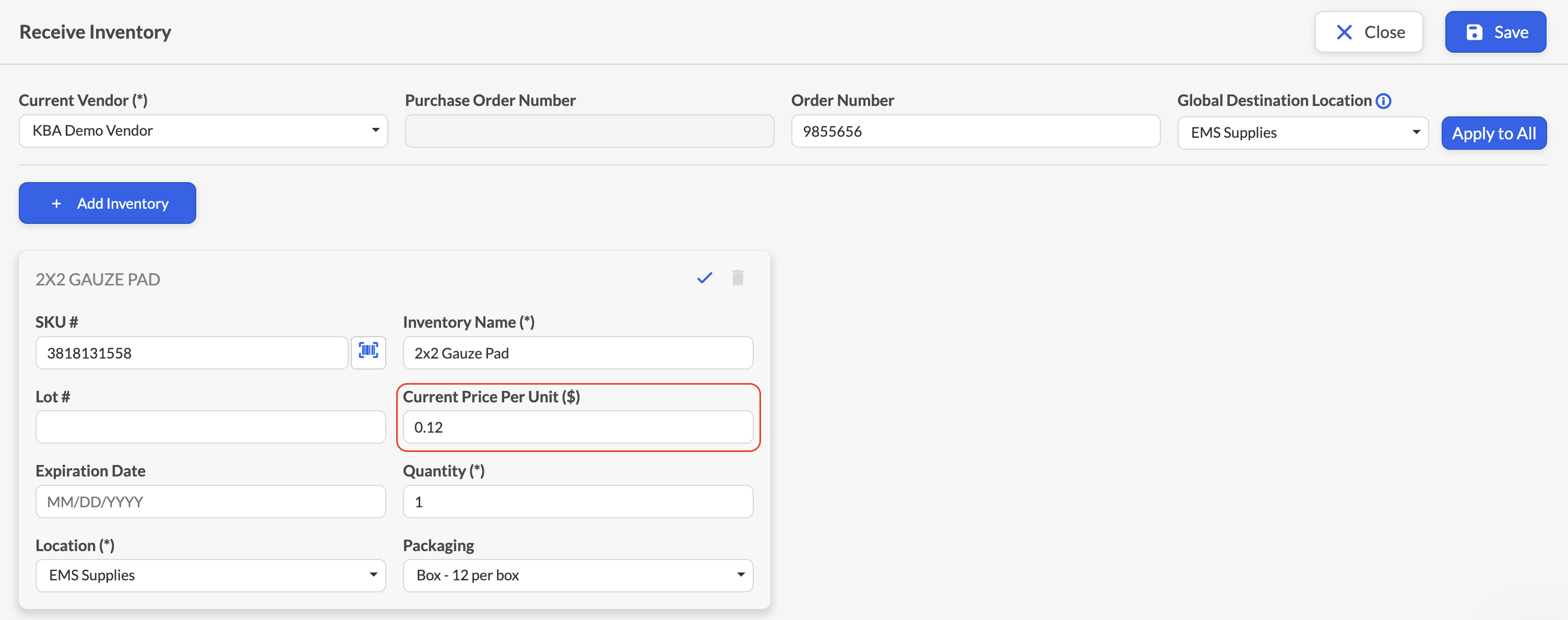Click Add Inventory plus button
This screenshot has height=620, width=1568.
pos(107,203)
